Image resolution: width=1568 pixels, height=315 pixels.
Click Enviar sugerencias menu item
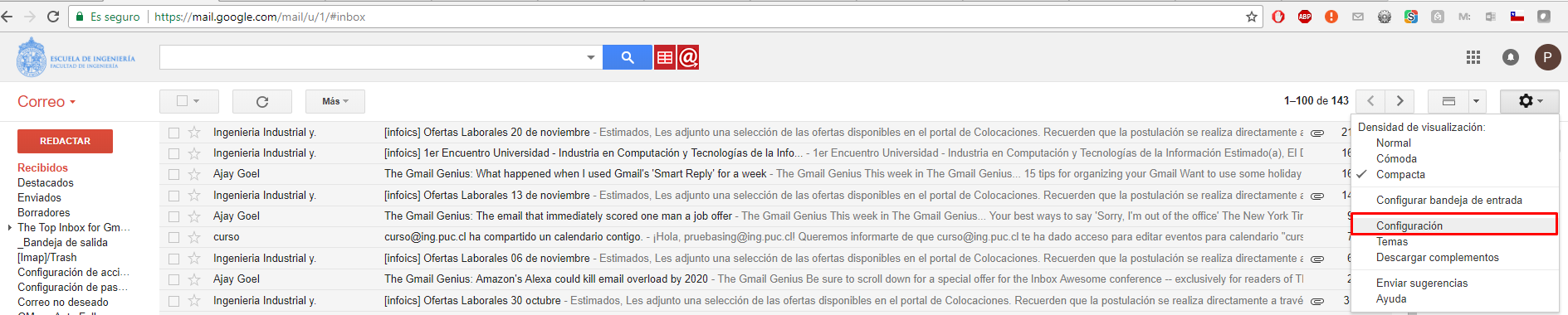click(1422, 283)
